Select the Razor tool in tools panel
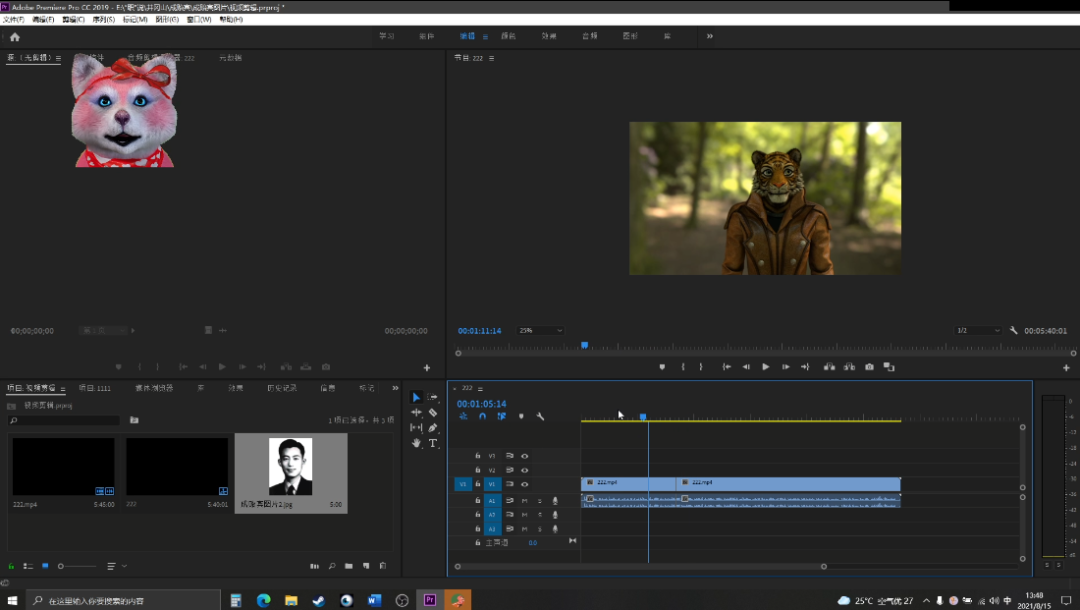 pos(433,412)
